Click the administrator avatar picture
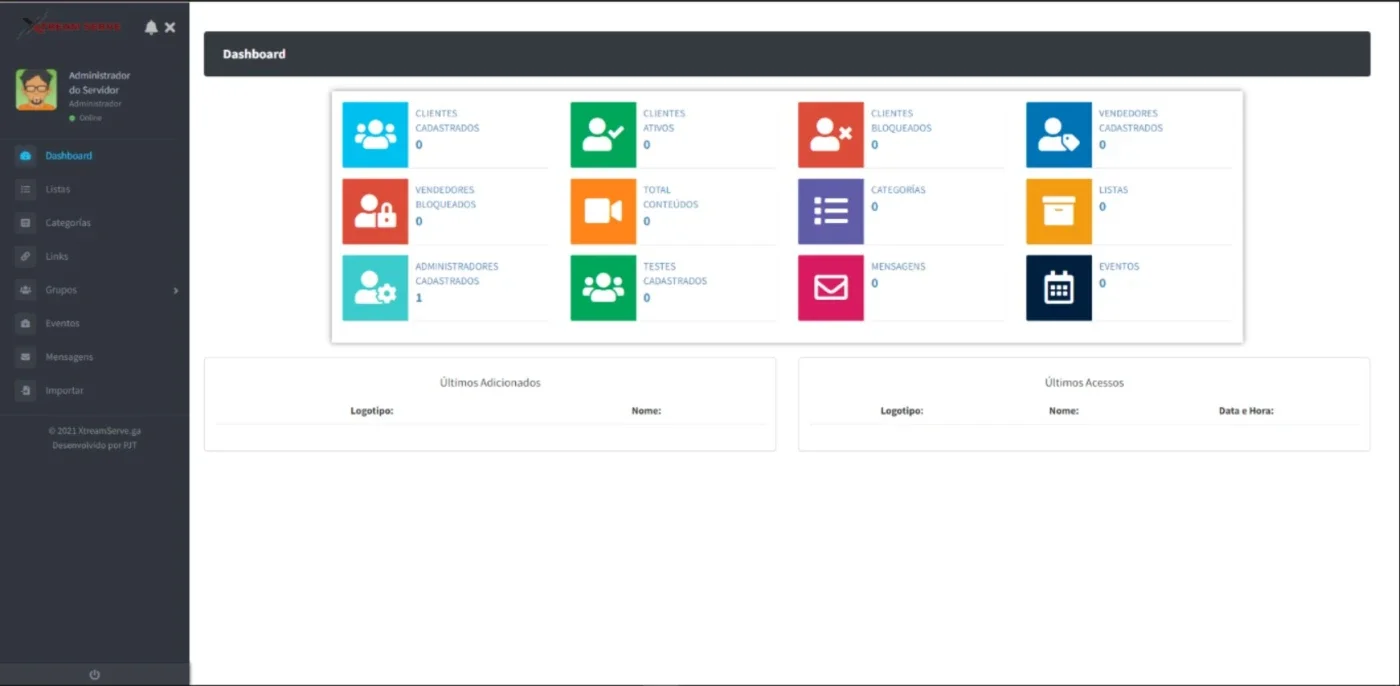 pos(36,90)
